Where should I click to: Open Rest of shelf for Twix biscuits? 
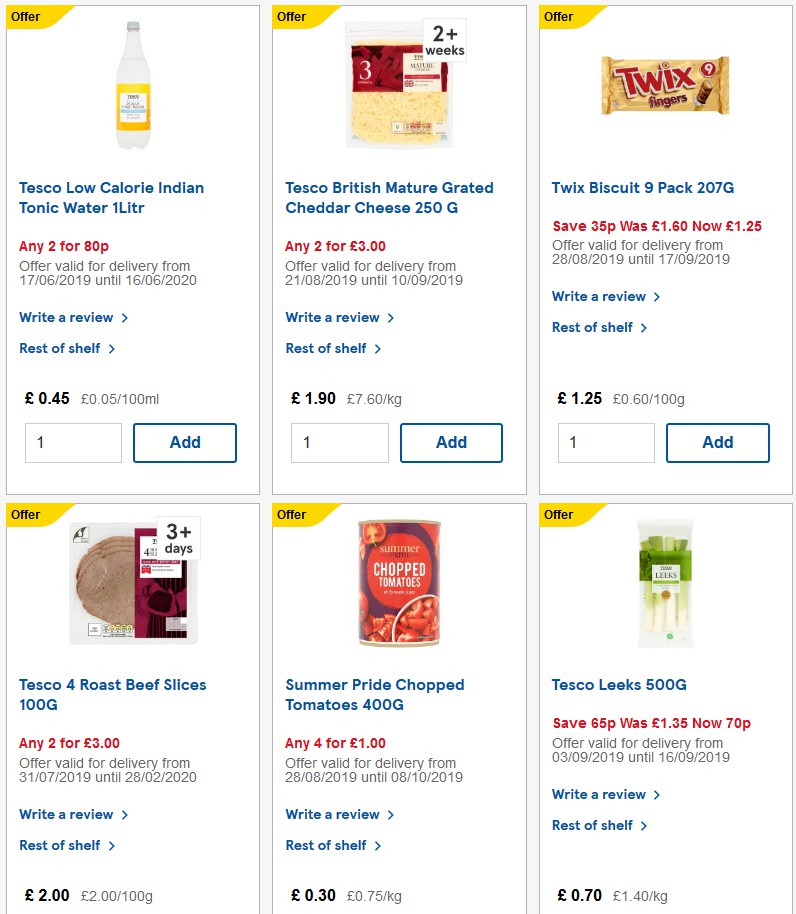click(x=592, y=327)
